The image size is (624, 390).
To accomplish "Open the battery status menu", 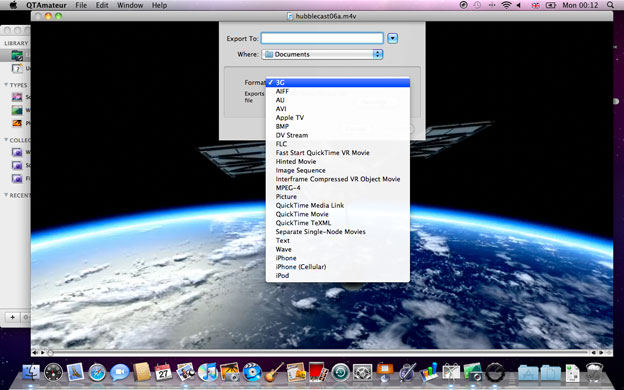I will tap(551, 5).
